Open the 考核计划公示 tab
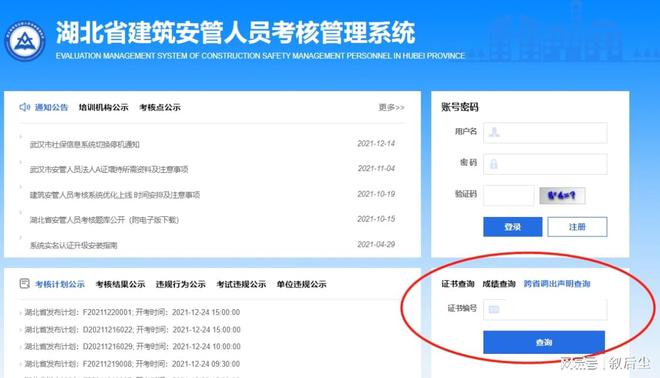This screenshot has width=660, height=378. pos(60,284)
